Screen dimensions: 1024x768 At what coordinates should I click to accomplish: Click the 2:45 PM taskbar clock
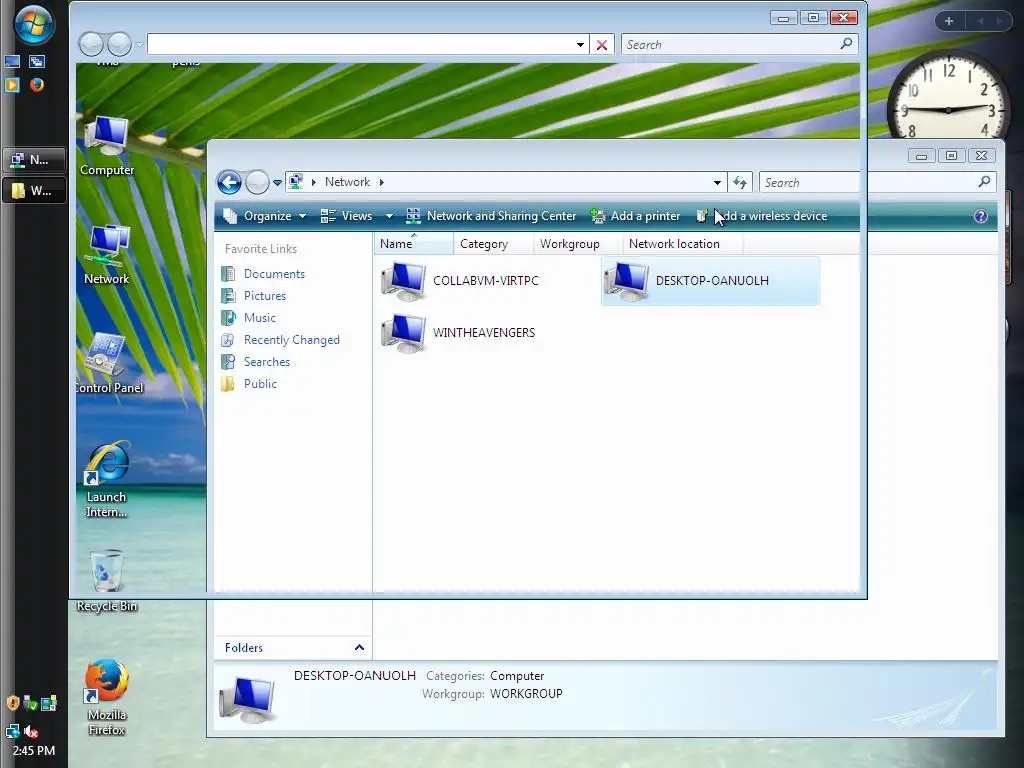click(34, 751)
